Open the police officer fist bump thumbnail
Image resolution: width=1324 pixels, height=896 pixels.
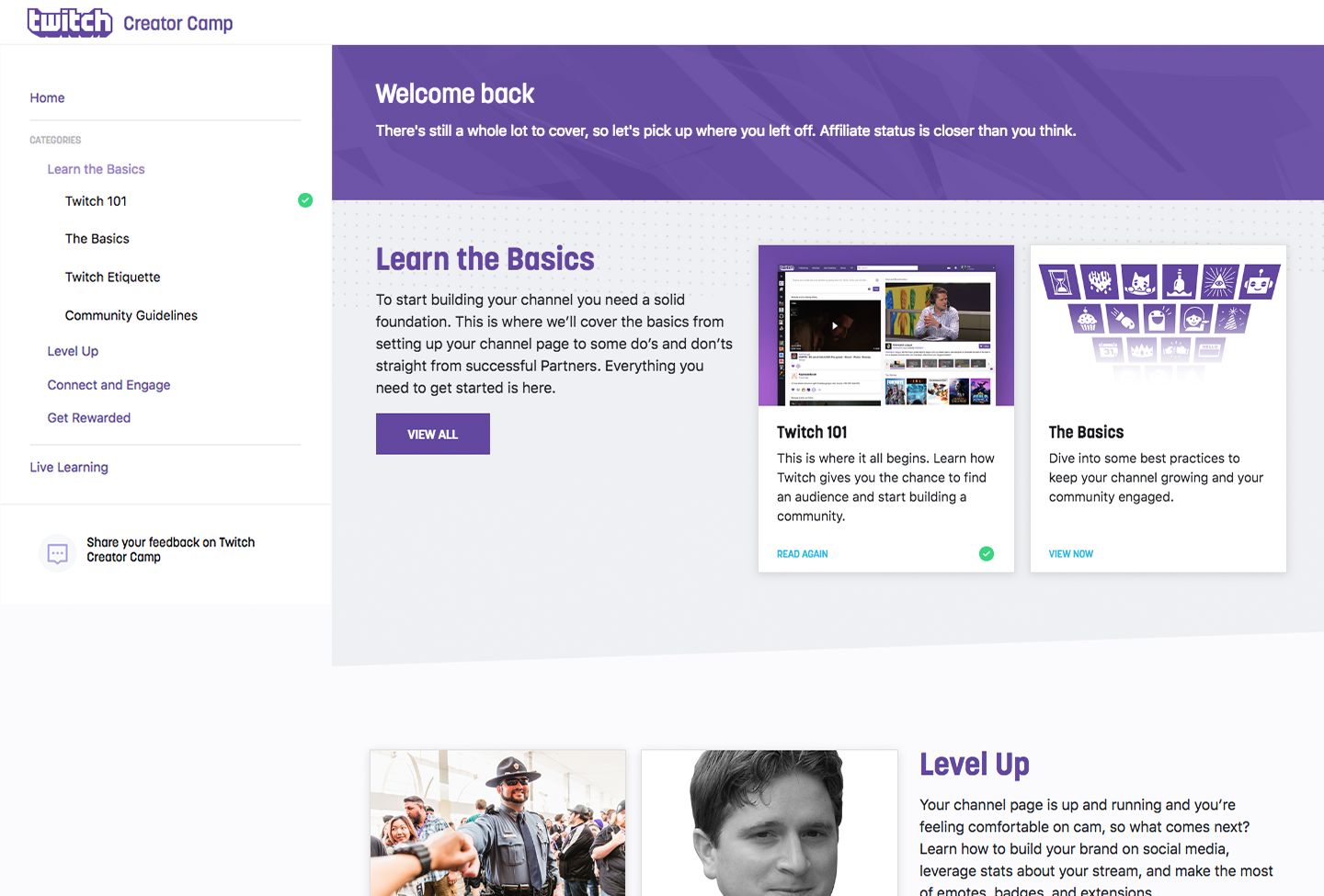(x=497, y=822)
